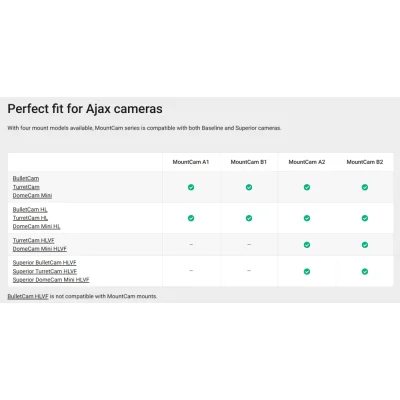The height and width of the screenshot is (400, 400).
Task: Open the TurretCam HLVF link
Action: [33, 240]
